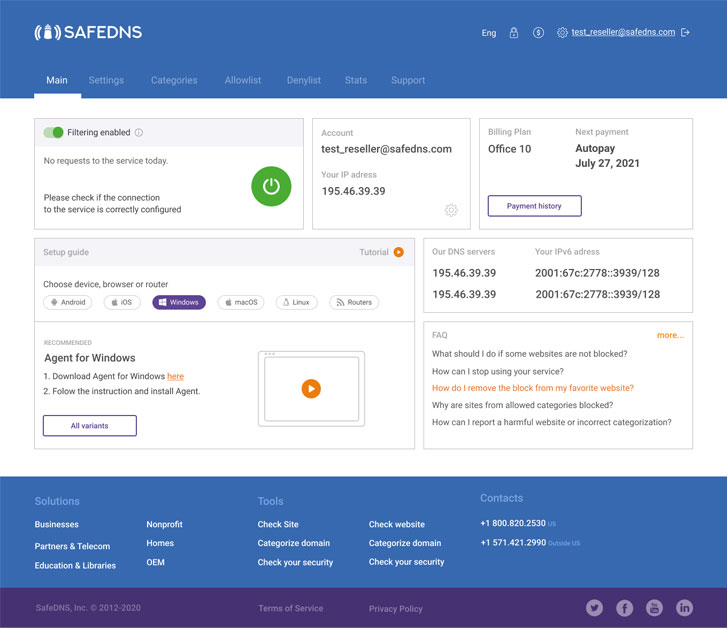Click the Tutorial label text
This screenshot has height=628, width=728.
point(374,252)
